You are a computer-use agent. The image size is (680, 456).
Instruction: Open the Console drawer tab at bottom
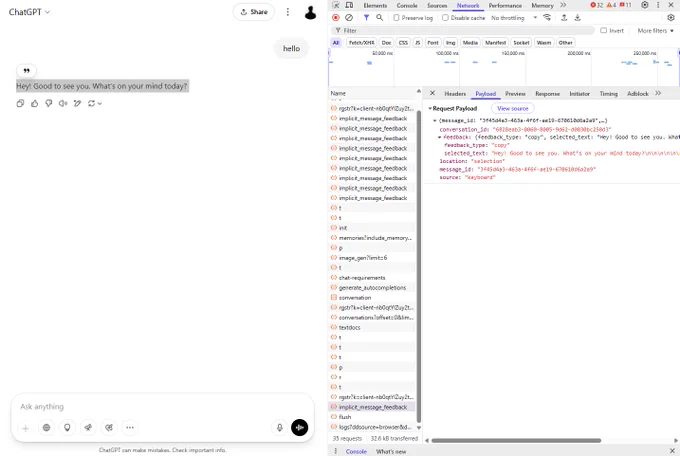pyautogui.click(x=356, y=452)
